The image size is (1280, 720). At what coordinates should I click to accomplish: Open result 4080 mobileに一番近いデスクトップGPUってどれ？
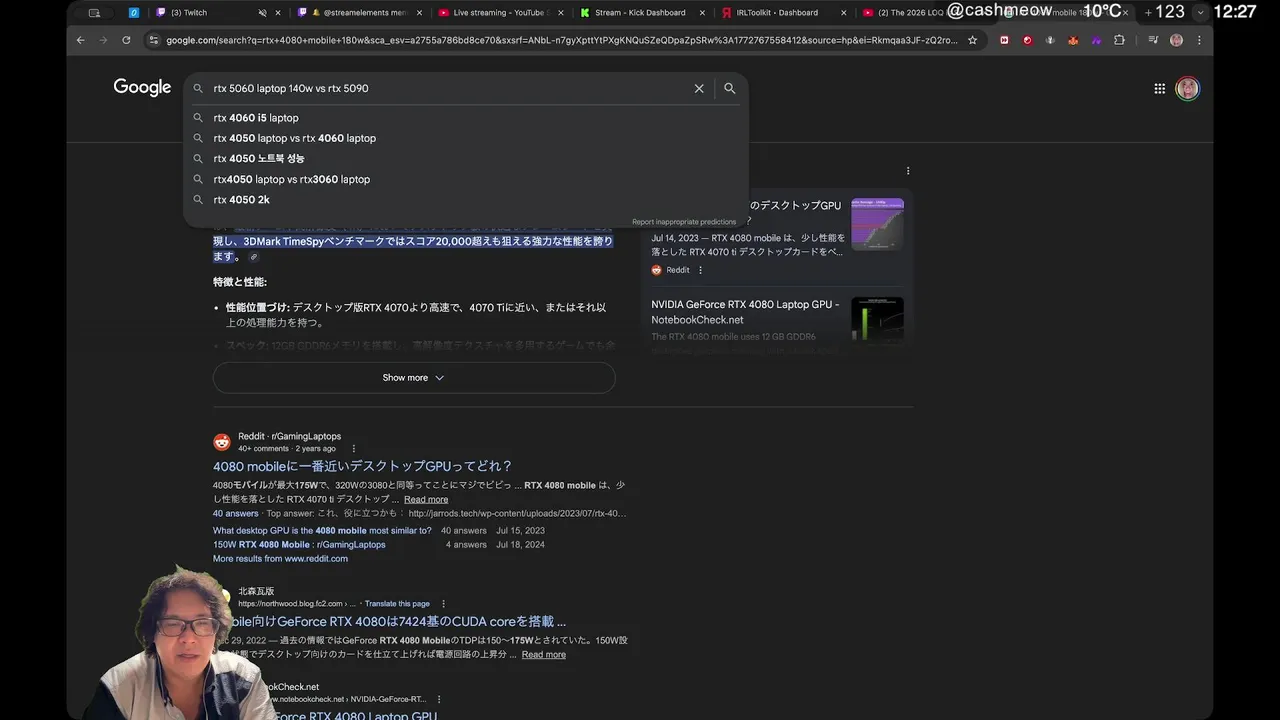point(362,466)
